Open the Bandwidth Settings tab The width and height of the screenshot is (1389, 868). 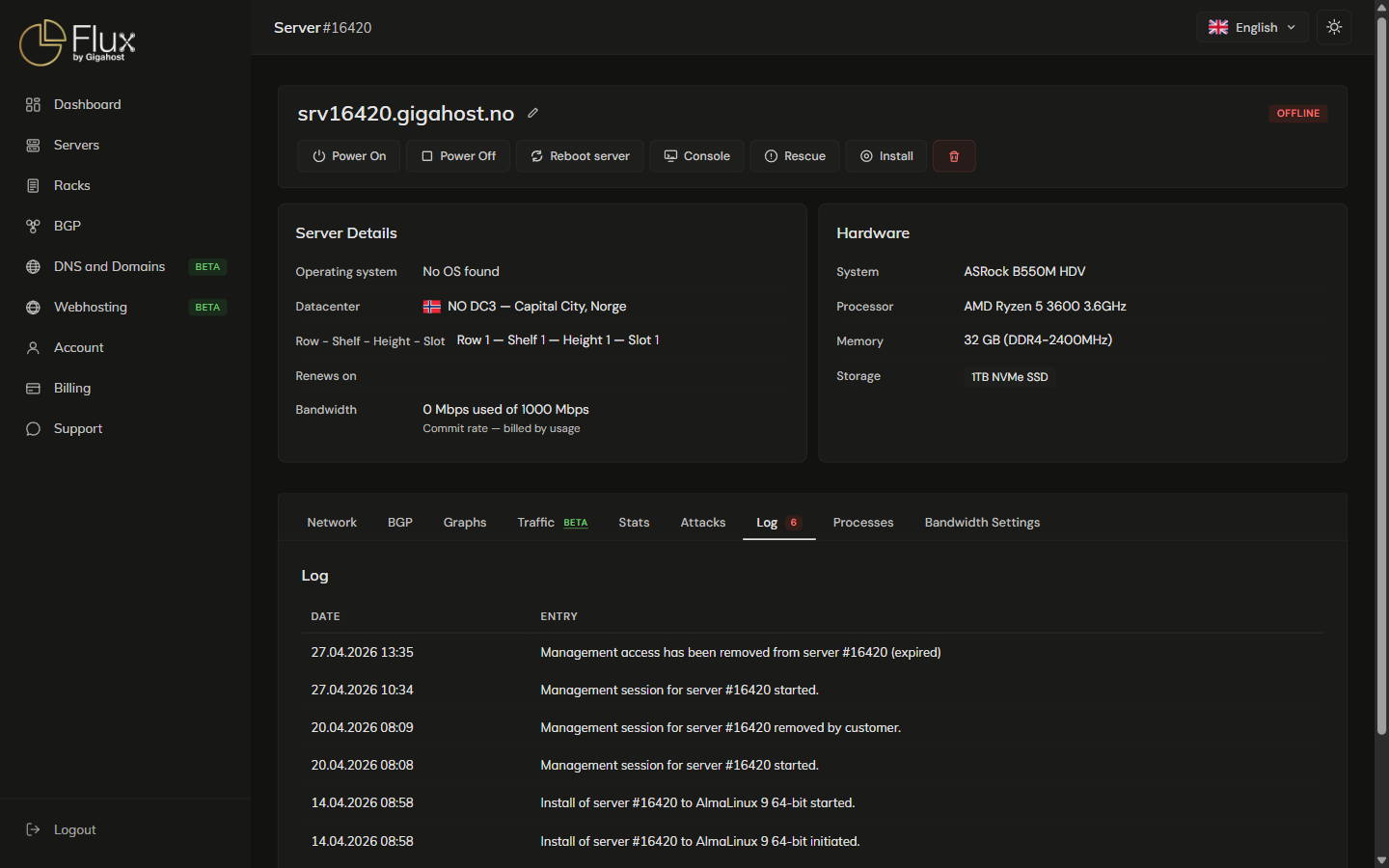click(982, 523)
